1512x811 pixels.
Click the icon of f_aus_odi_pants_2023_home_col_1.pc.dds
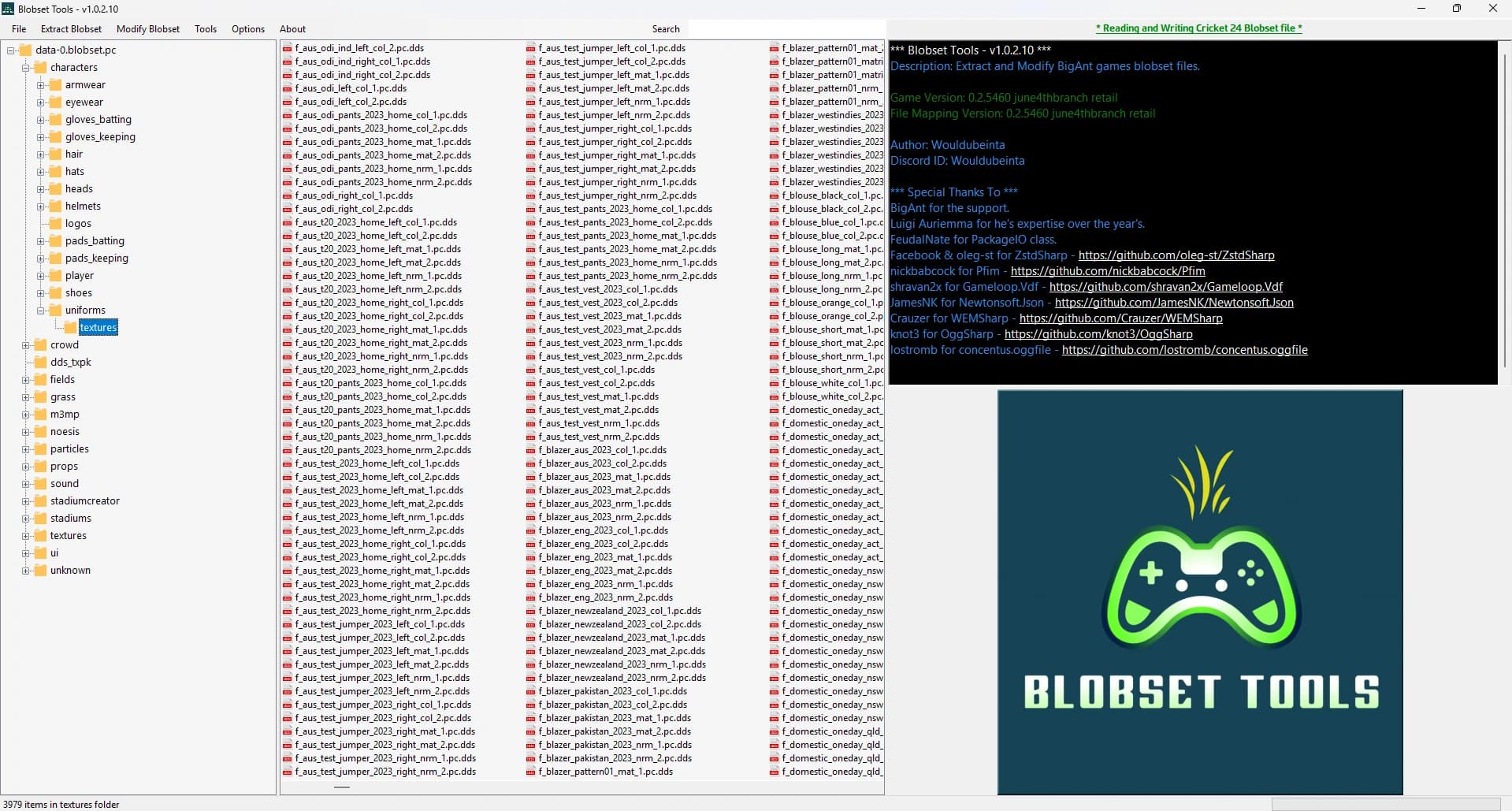(287, 115)
